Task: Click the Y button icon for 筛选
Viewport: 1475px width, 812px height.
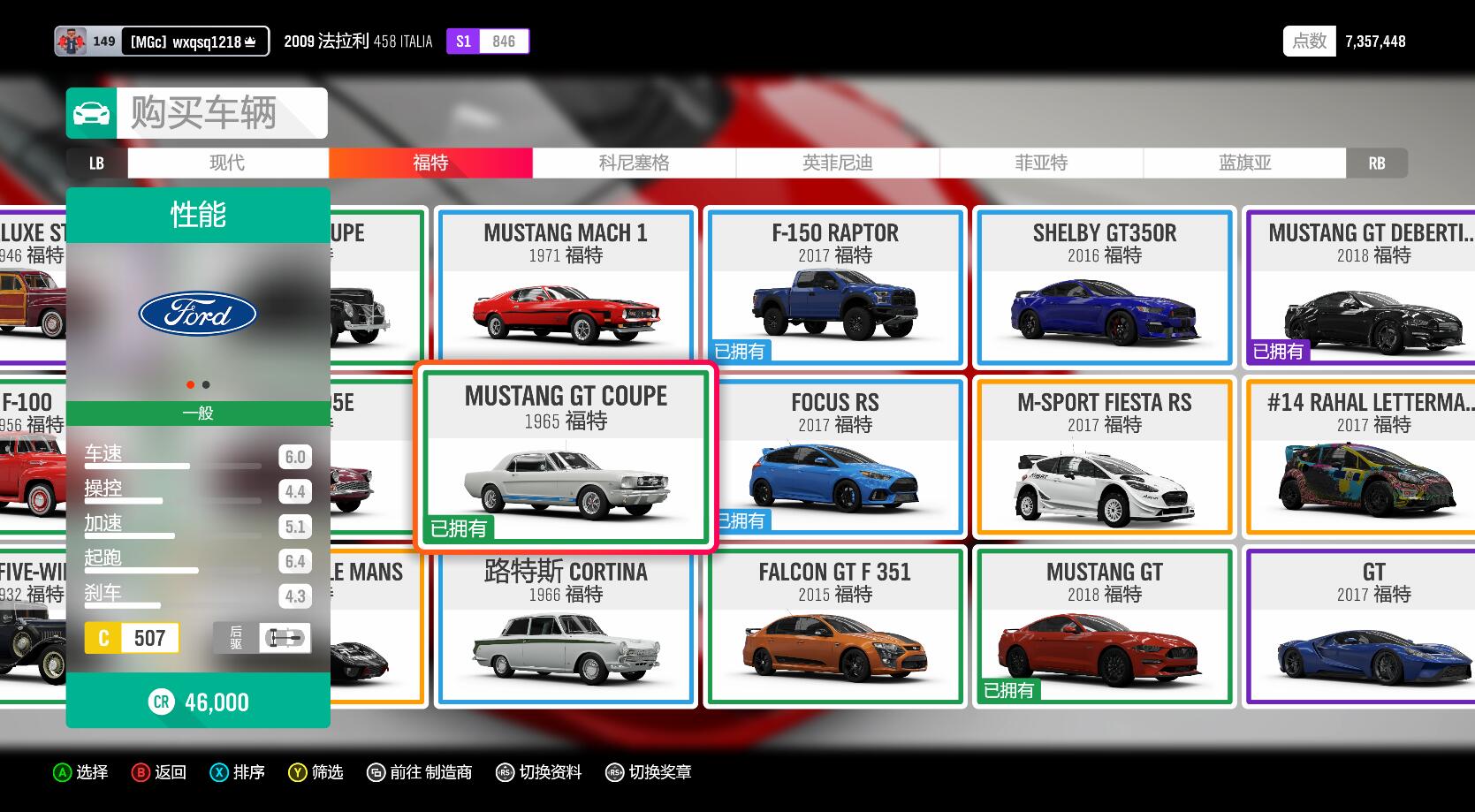Action: (x=298, y=772)
